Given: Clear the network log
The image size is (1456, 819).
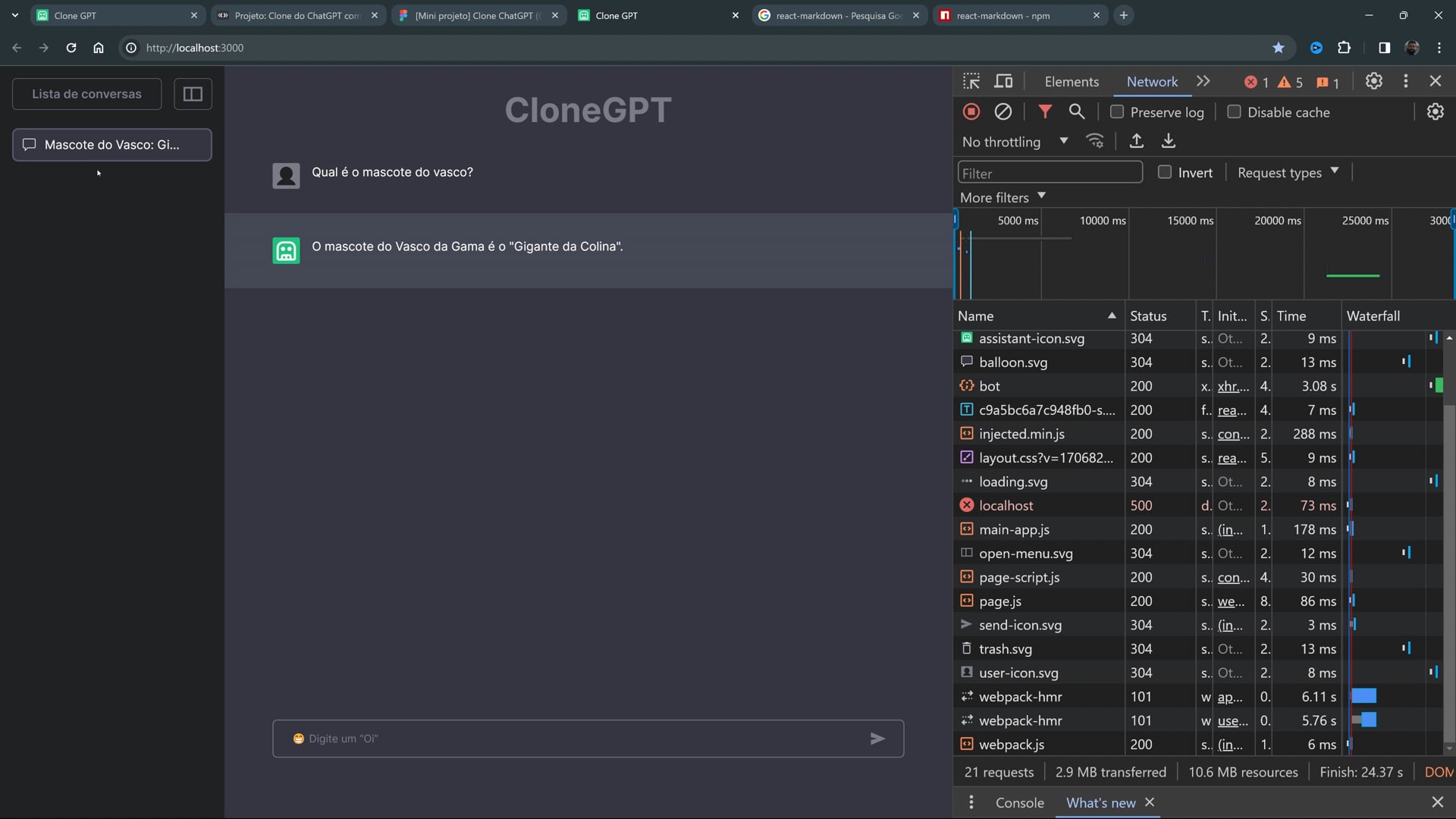Looking at the screenshot, I should pos(1003,111).
